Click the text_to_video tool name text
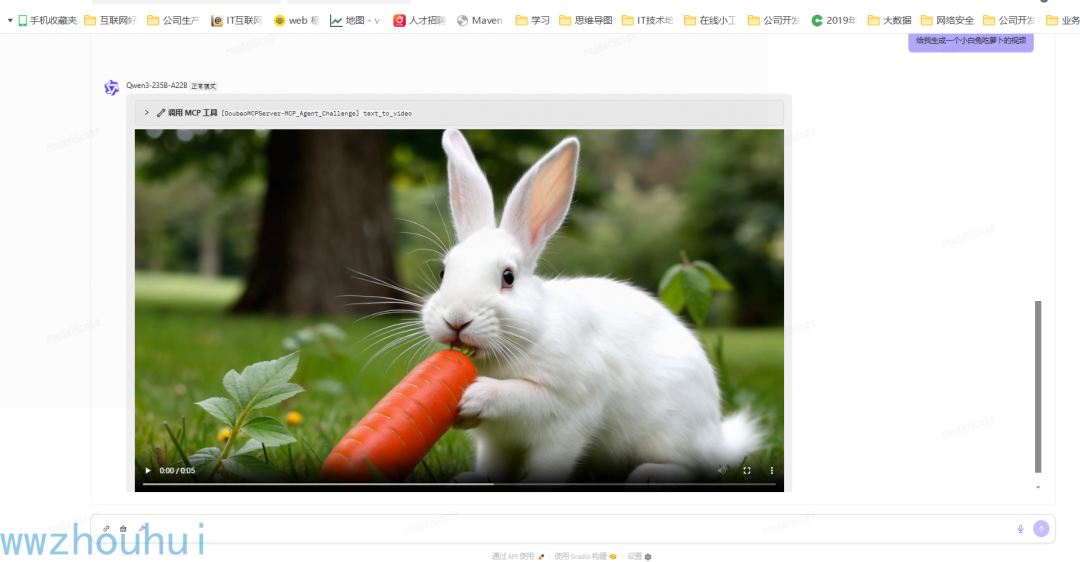Image resolution: width=1080 pixels, height=562 pixels. pyautogui.click(x=387, y=114)
